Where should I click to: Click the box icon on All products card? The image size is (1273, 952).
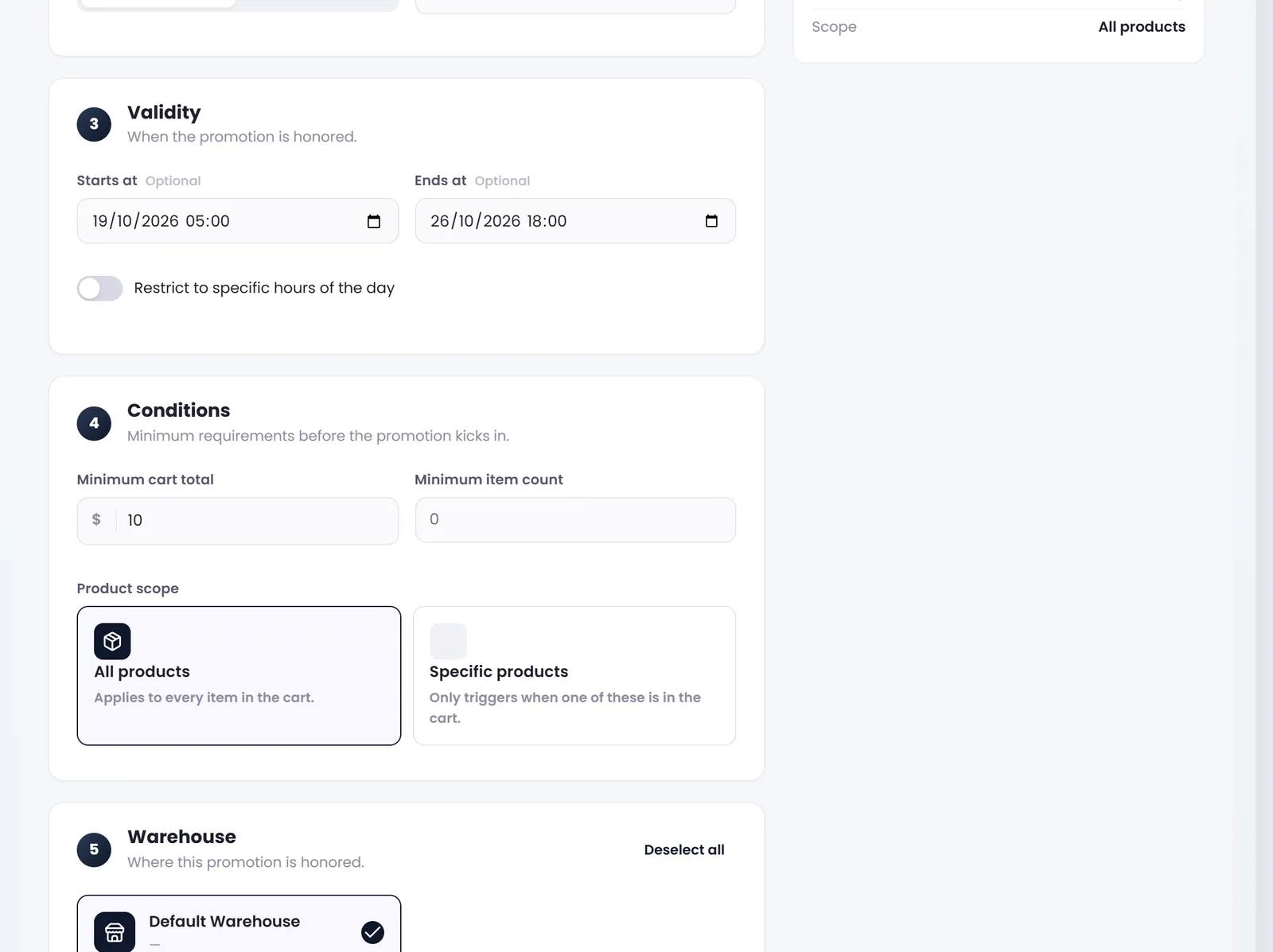112,641
